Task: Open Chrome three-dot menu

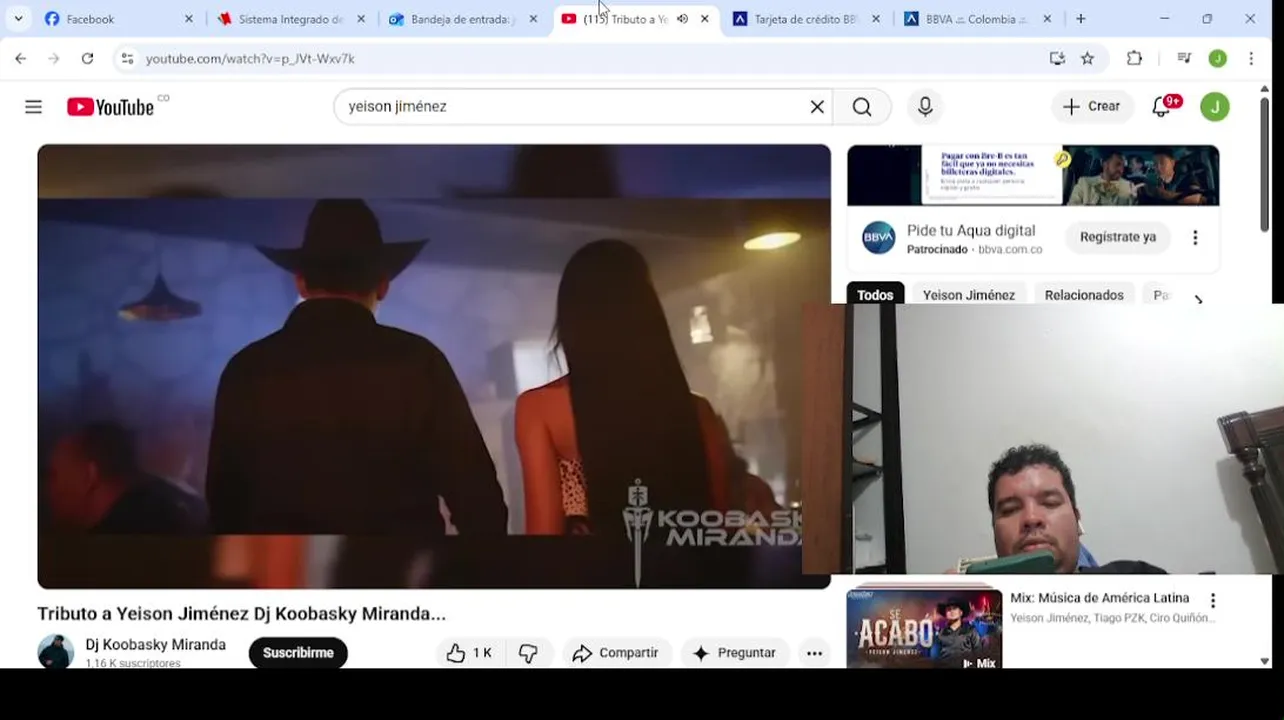Action: 1251,59
